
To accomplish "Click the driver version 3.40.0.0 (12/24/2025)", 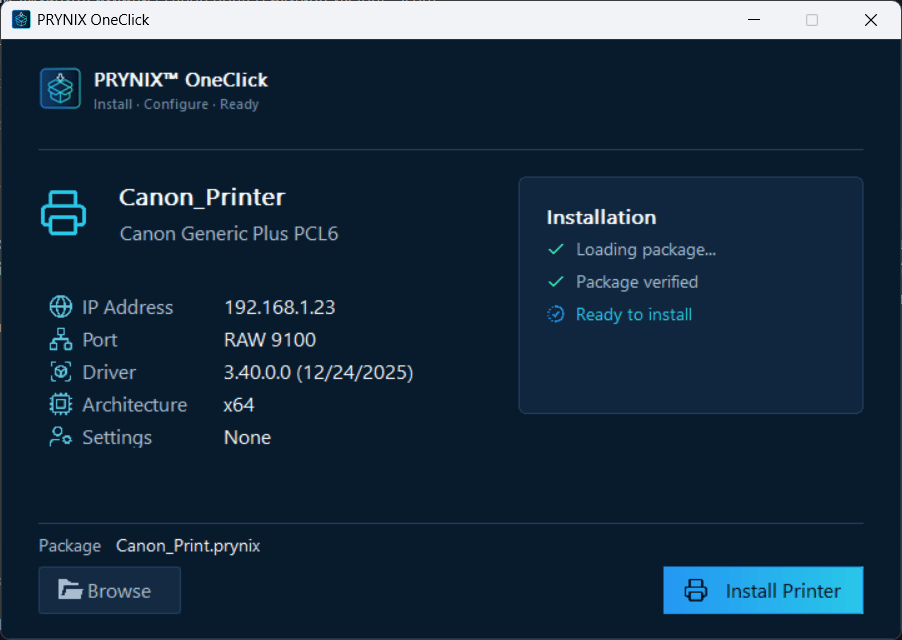I will 318,373.
